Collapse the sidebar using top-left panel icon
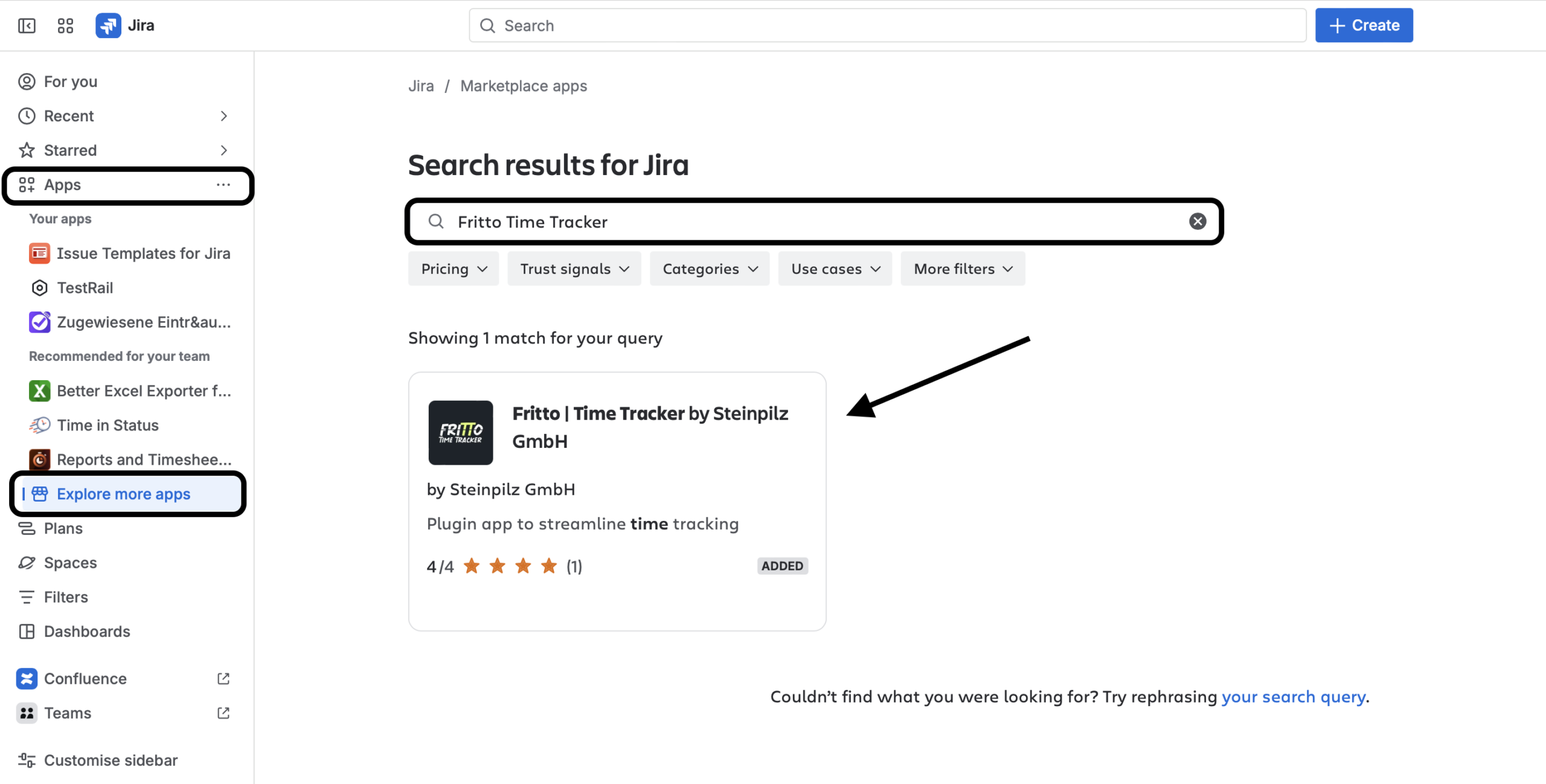The image size is (1546, 784). (x=27, y=25)
